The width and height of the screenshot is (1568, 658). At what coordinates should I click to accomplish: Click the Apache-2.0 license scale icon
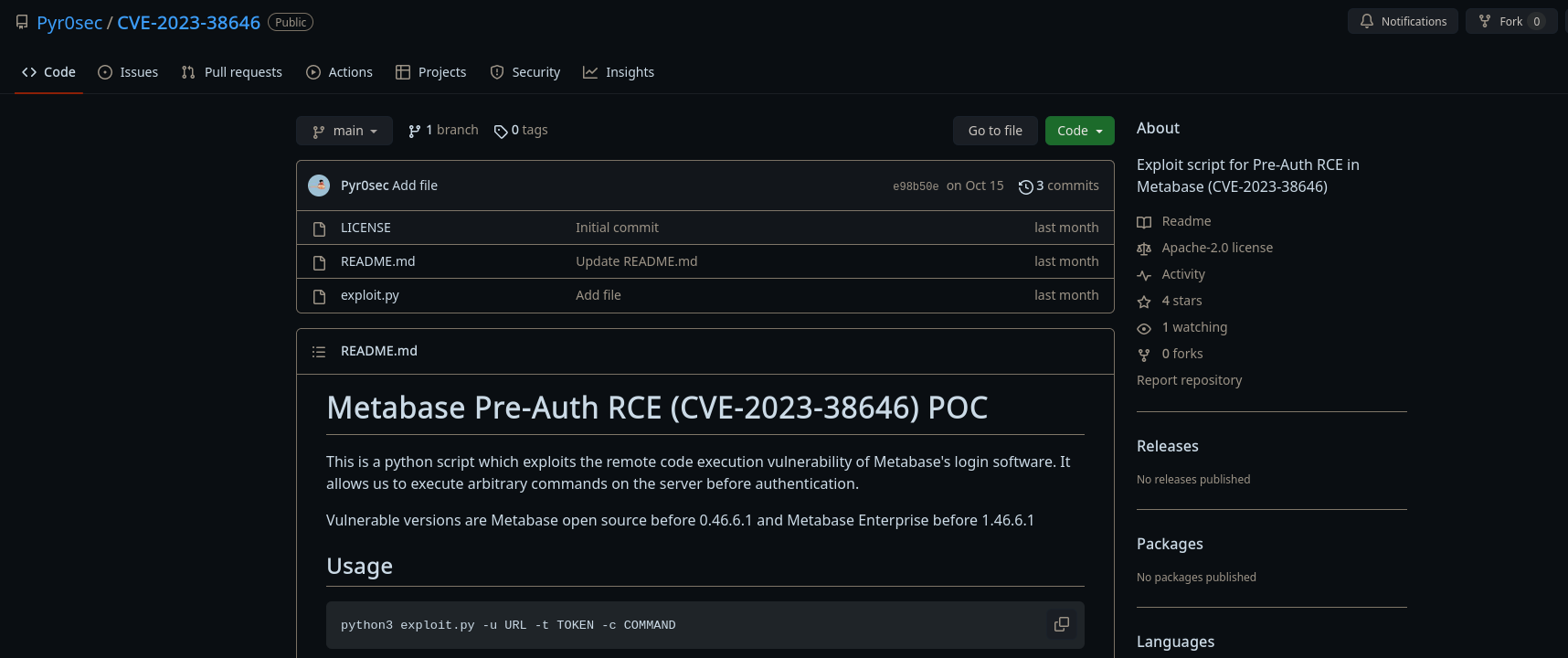pos(1144,249)
